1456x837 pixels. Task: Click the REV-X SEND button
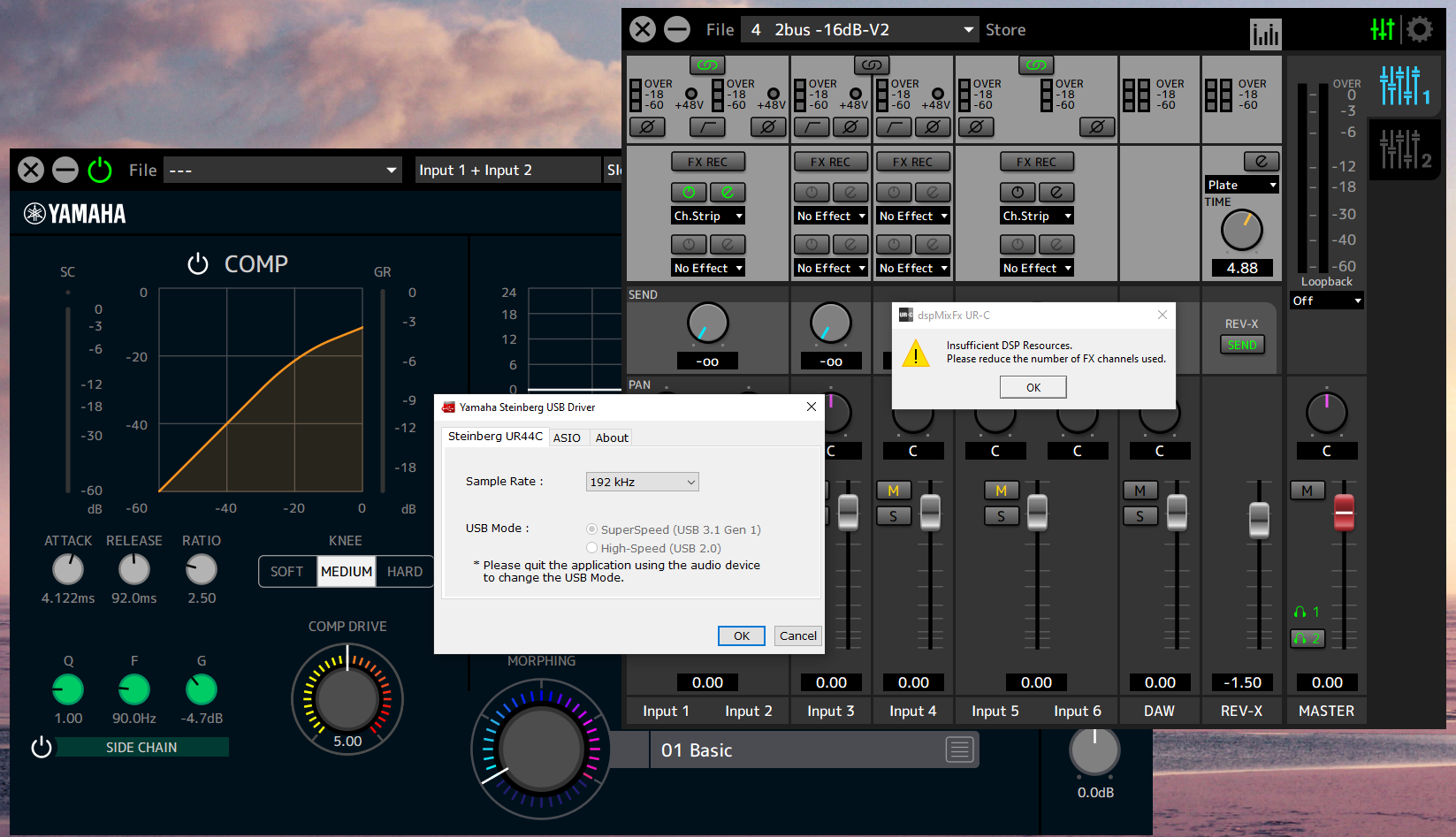coord(1242,345)
